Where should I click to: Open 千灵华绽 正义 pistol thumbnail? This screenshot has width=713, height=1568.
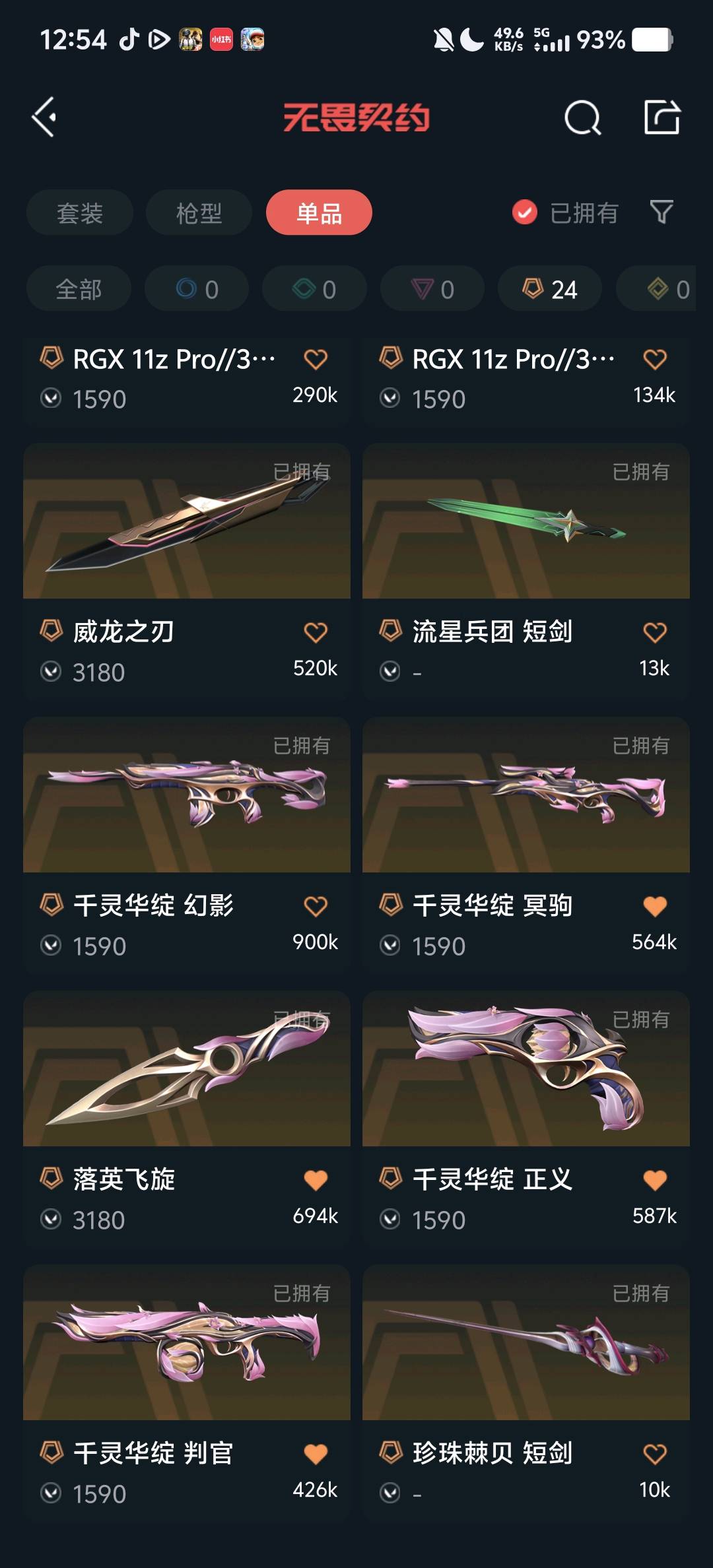click(526, 1068)
